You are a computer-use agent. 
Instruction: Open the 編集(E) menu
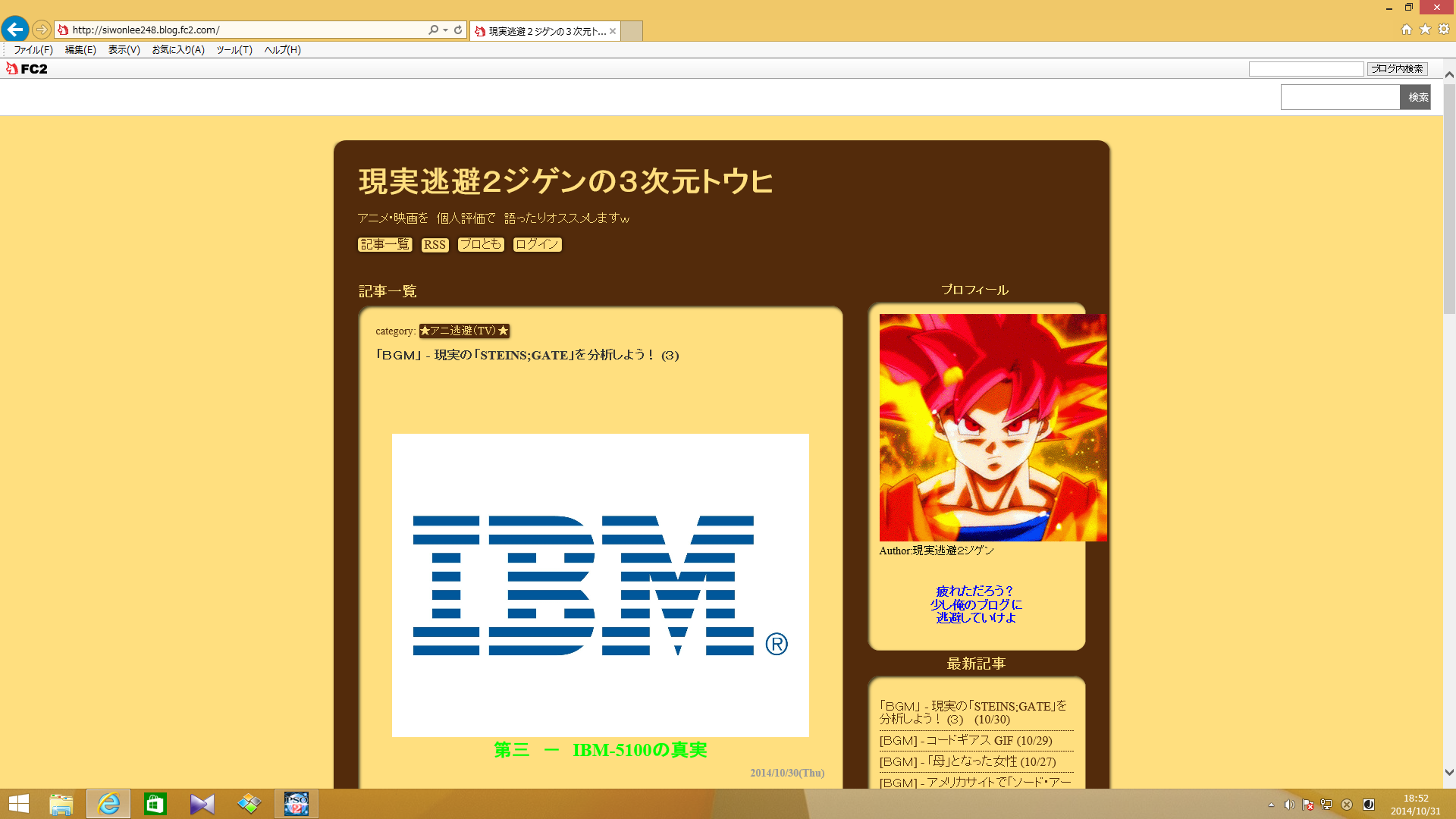(80, 50)
